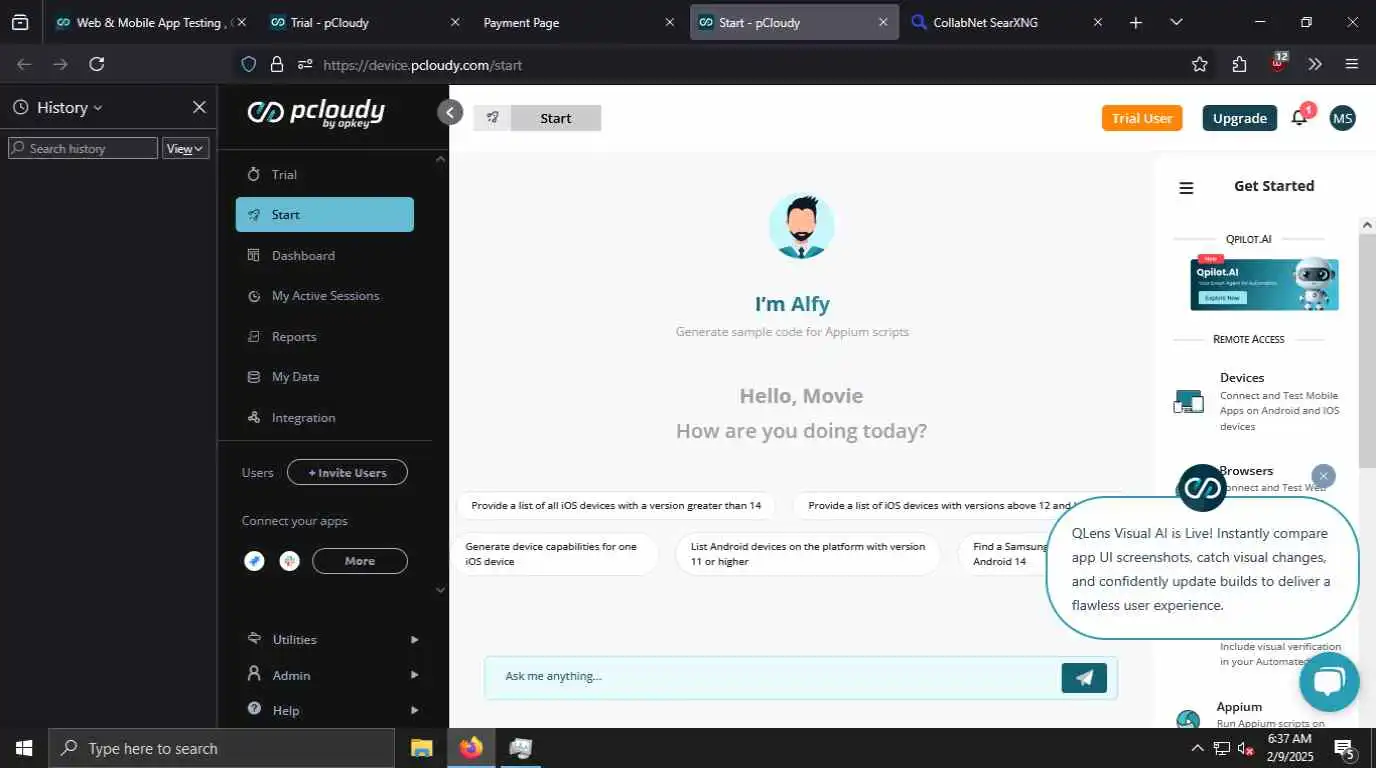Click the second connect-your-apps icon
The image size is (1376, 768).
click(289, 561)
